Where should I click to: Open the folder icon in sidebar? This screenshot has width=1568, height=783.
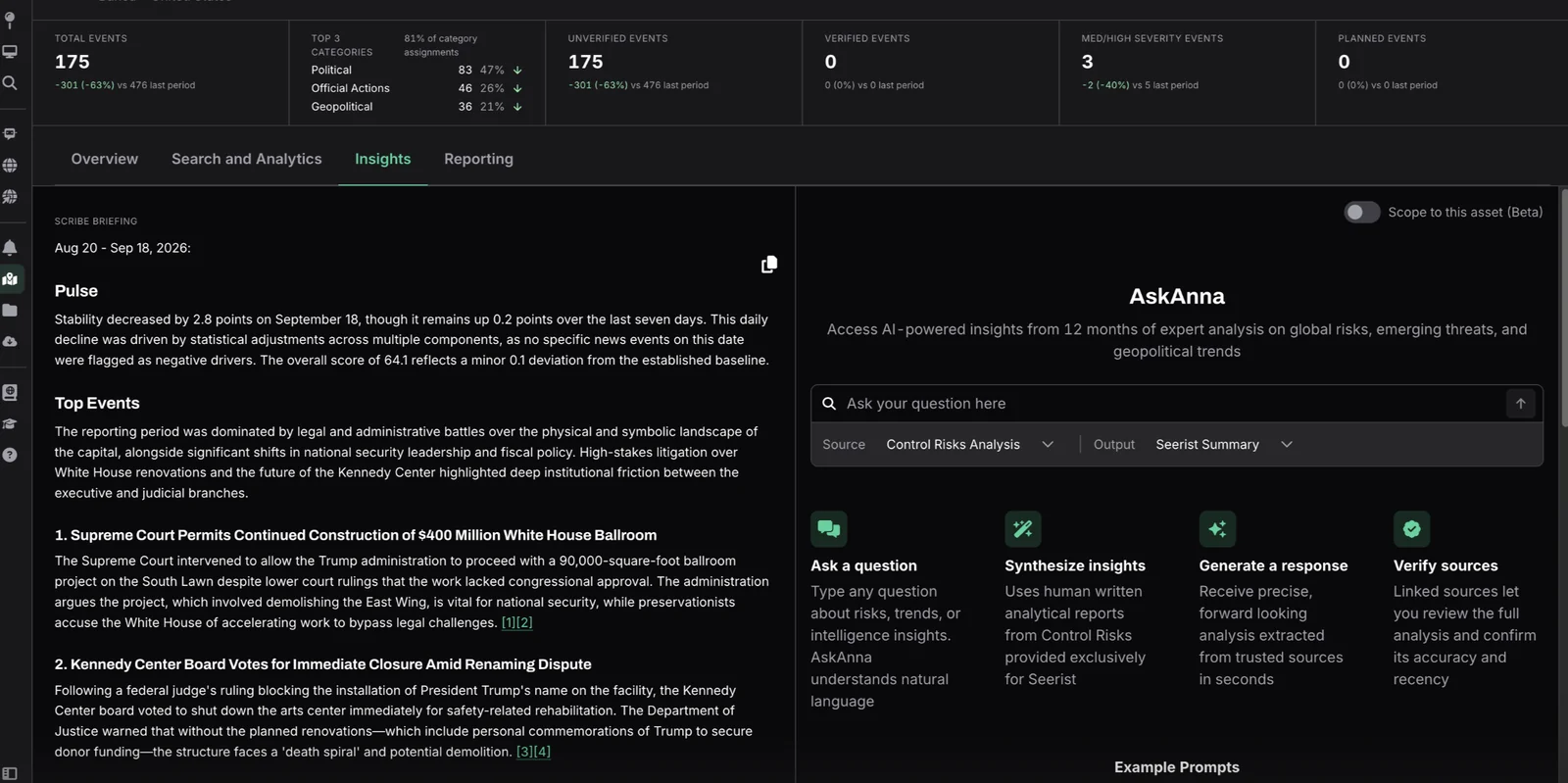tap(10, 310)
